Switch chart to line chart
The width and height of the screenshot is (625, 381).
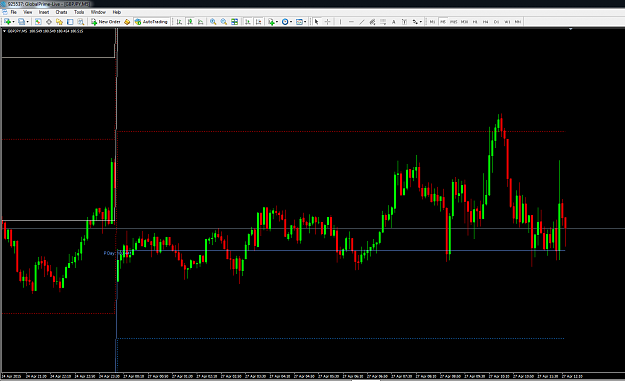coord(200,22)
